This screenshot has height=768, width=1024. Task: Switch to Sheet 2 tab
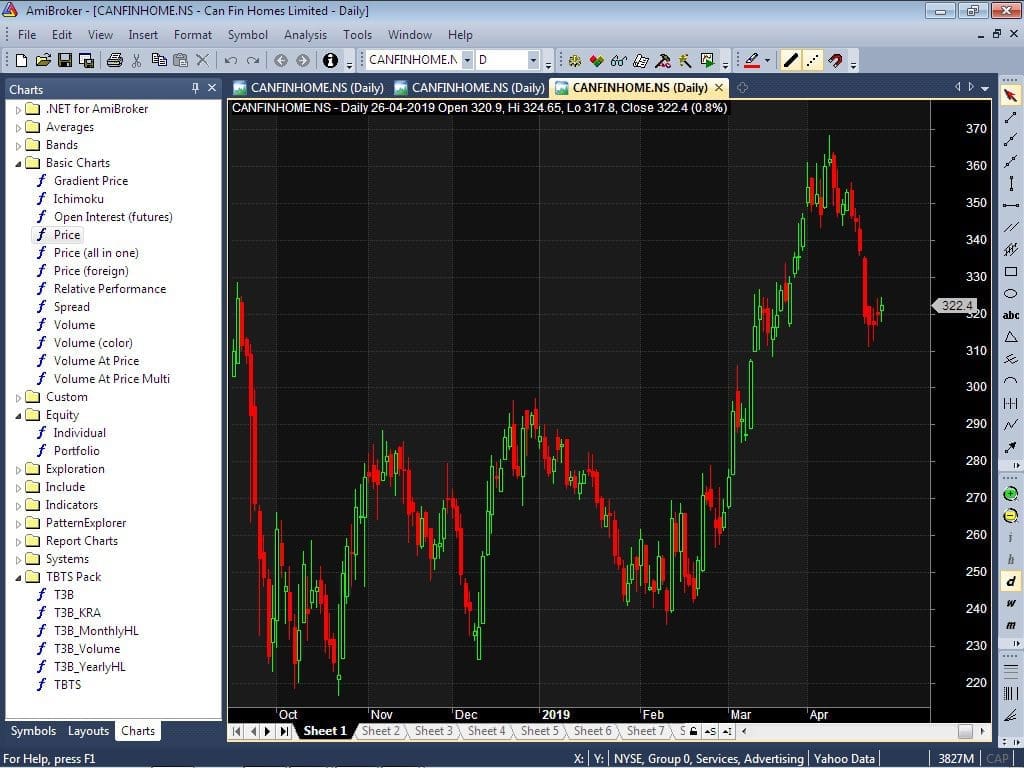[x=381, y=731]
